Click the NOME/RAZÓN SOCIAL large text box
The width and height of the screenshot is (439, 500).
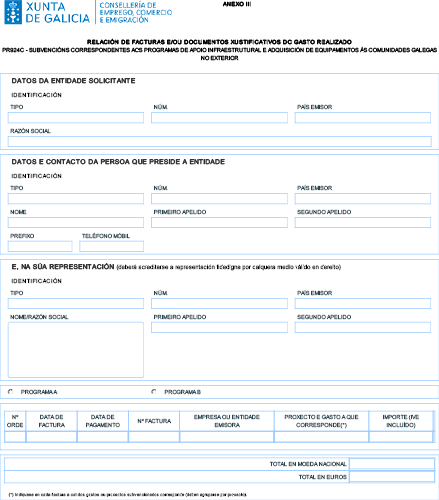(76, 350)
